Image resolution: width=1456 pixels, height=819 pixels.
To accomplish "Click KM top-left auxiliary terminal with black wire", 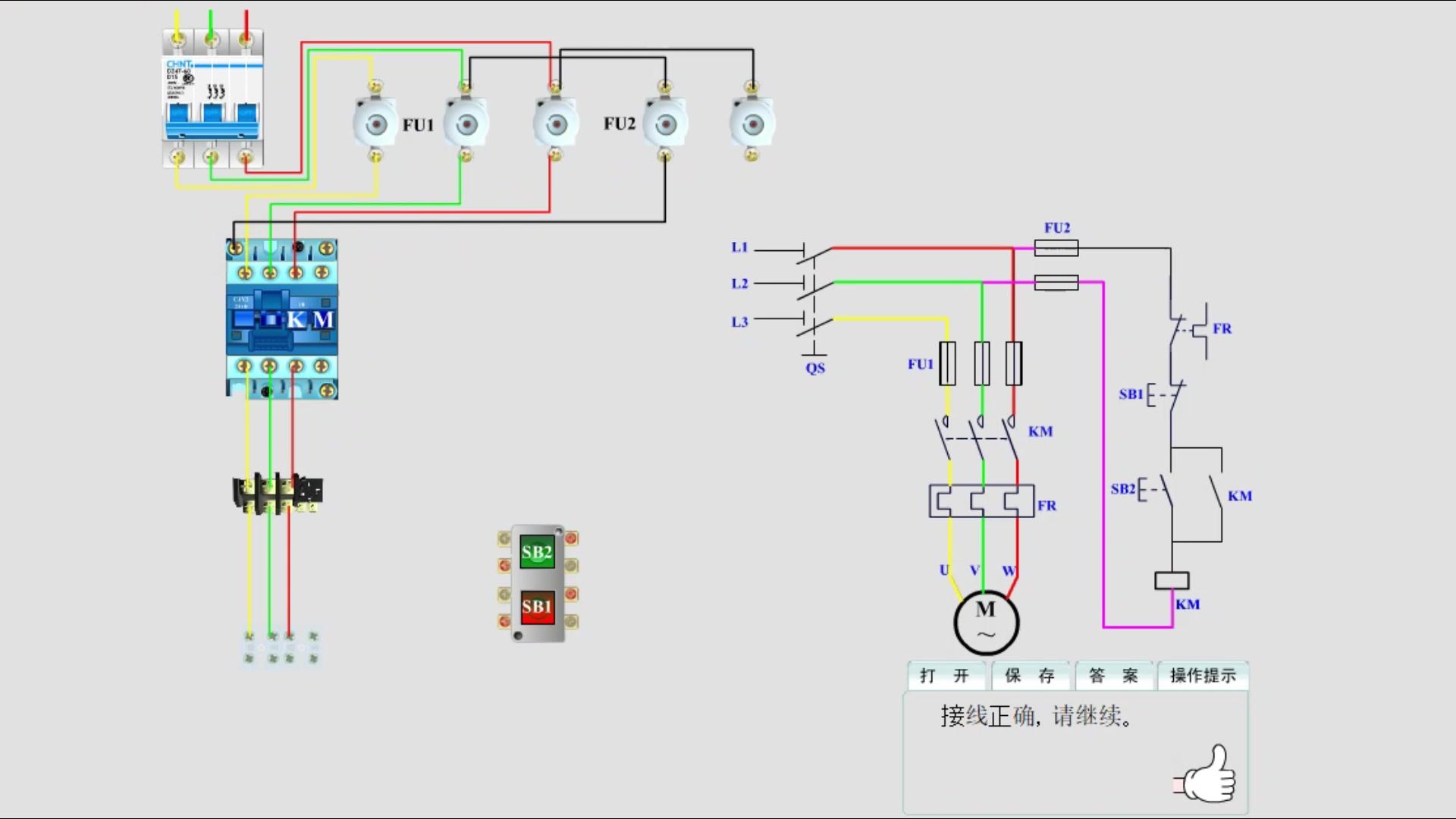I will coord(236,248).
